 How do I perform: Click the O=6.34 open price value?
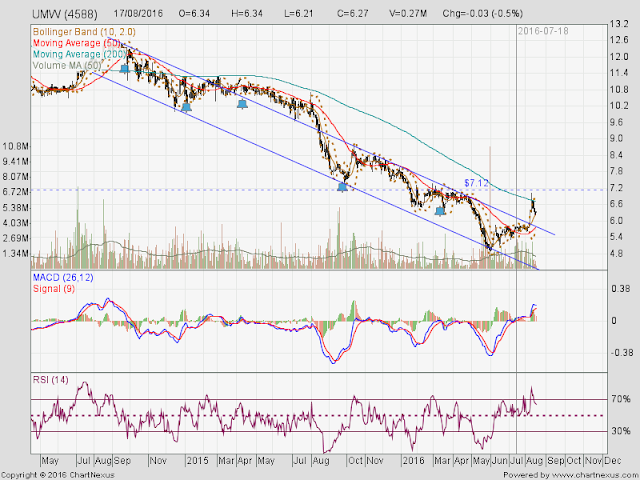click(x=194, y=13)
